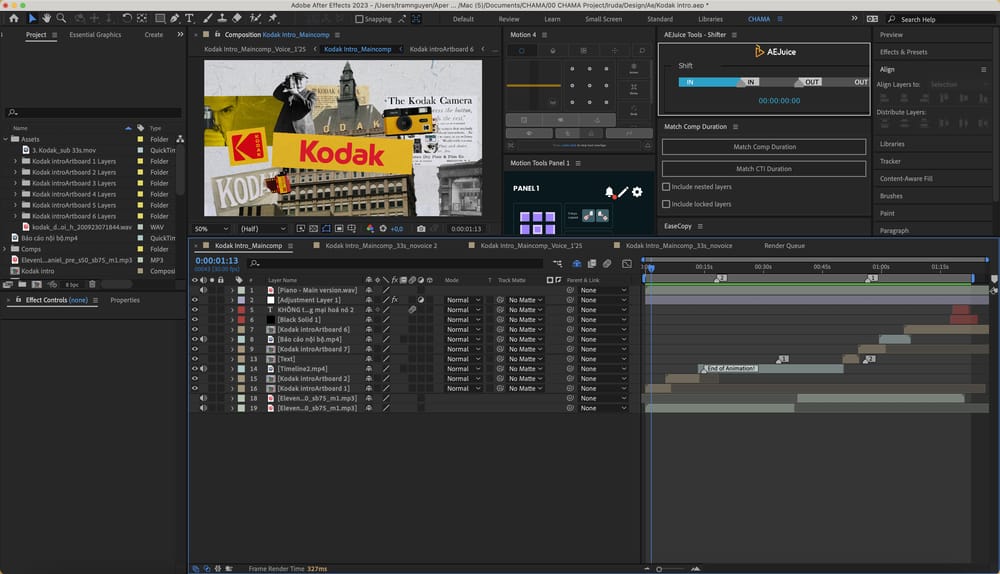Select the Selection arrow tool
Image resolution: width=1000 pixels, height=574 pixels.
coord(32,18)
